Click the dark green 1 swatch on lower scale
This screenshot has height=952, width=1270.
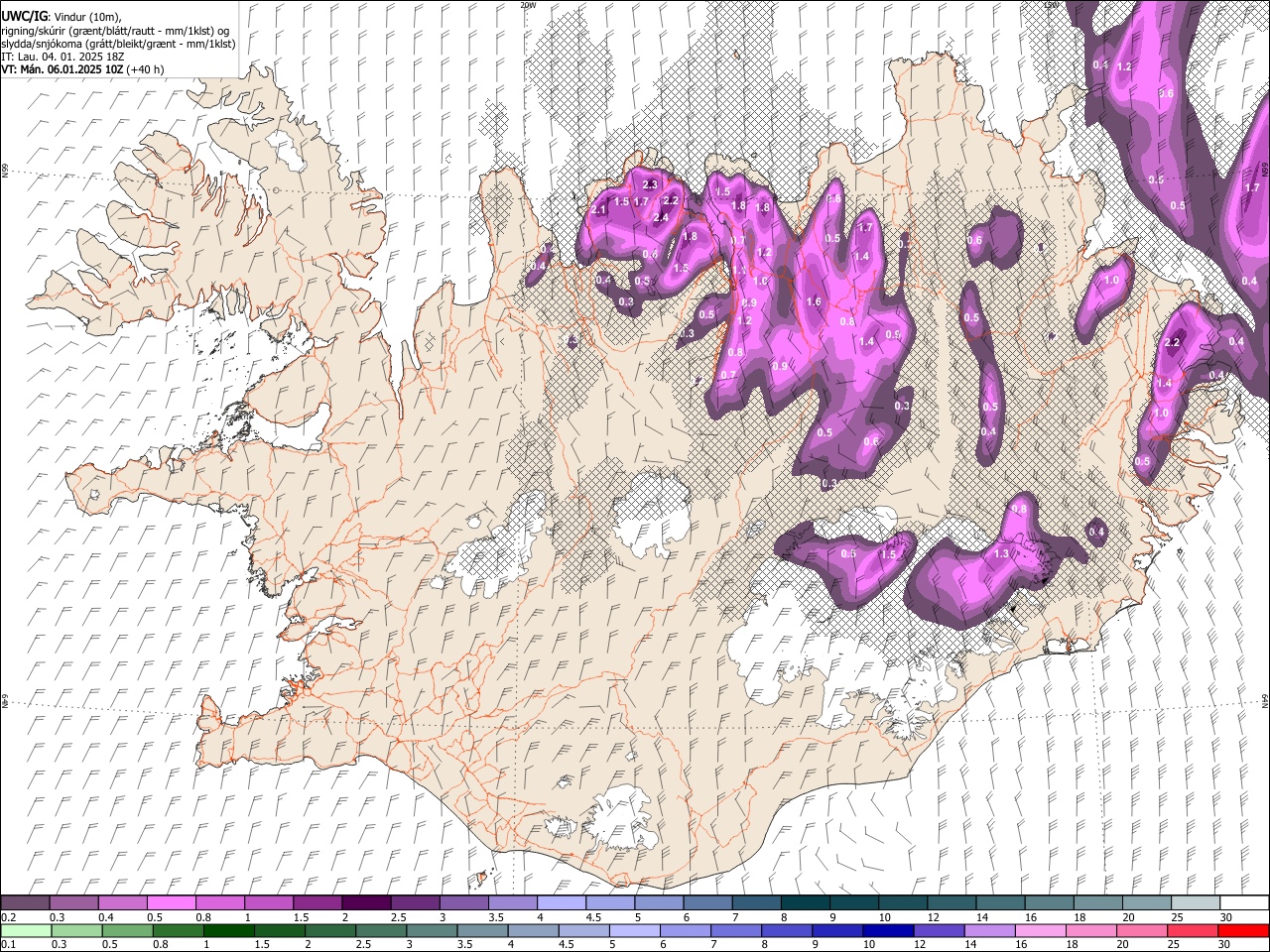[229, 930]
